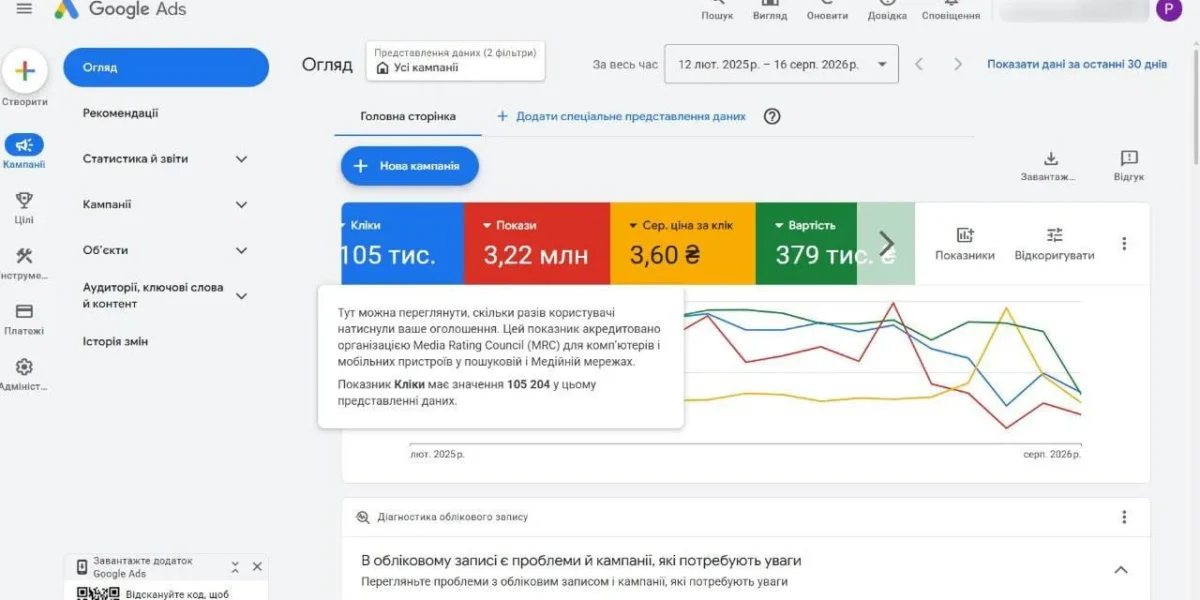1200x600 pixels.
Task: Open Вартість metric dropdown
Action: [804, 225]
